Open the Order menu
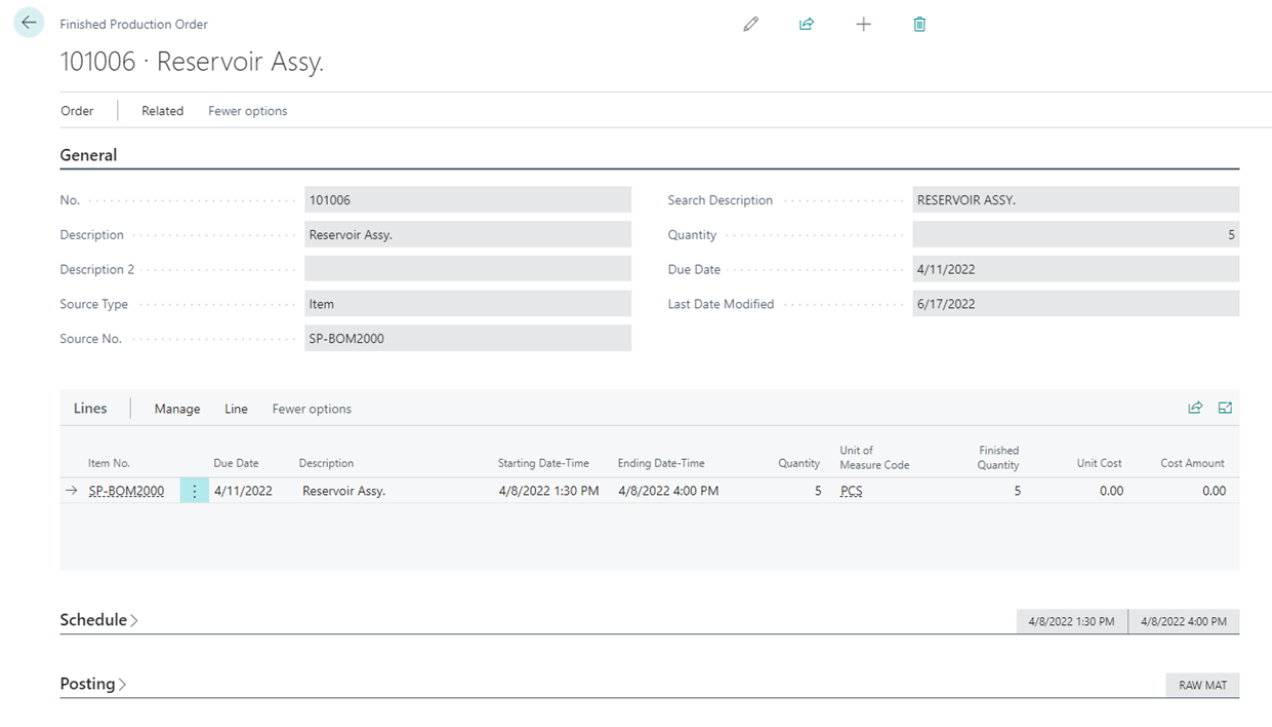This screenshot has height=727, width=1272. pos(77,111)
